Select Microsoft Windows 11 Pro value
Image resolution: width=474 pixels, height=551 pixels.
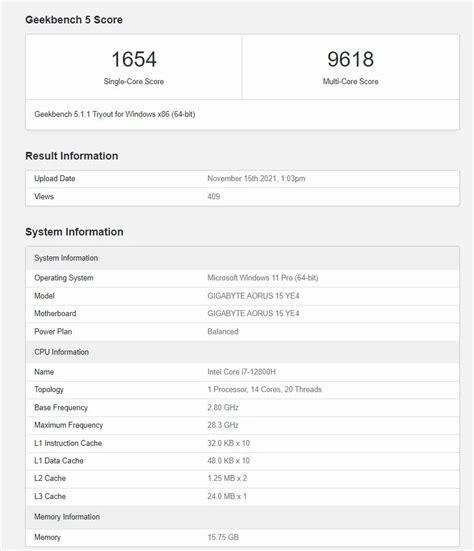[x=263, y=278]
